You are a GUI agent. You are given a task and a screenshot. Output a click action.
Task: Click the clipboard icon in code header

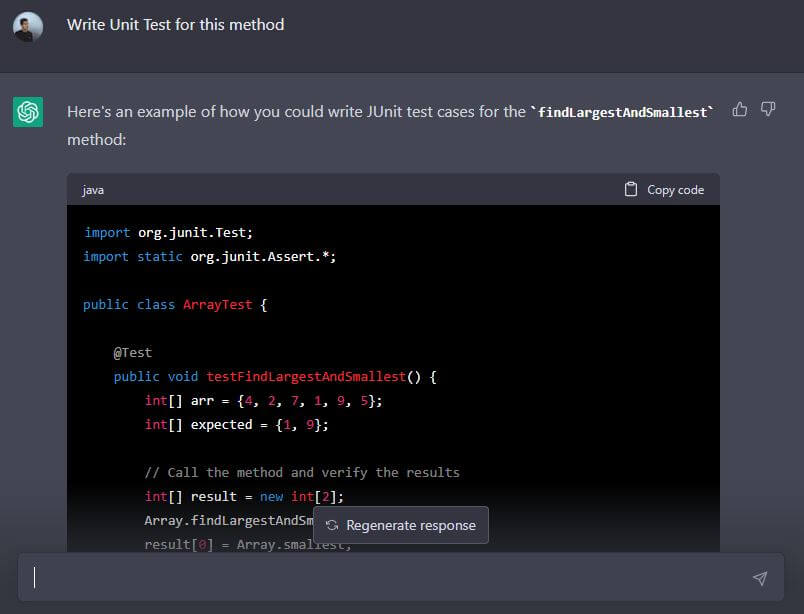pyautogui.click(x=631, y=189)
